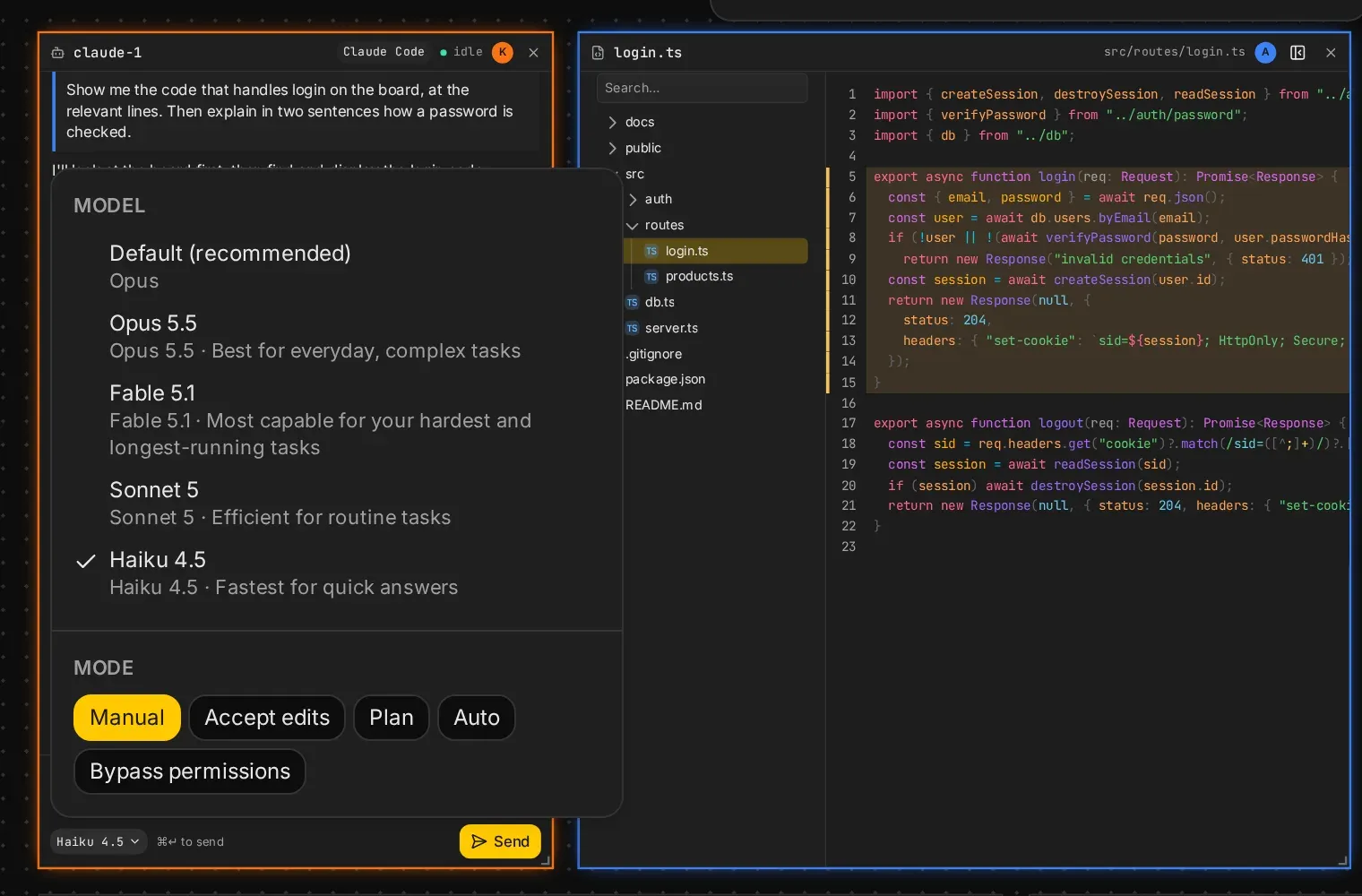The width and height of the screenshot is (1362, 896).
Task: Close the login.ts panel
Action: click(1332, 53)
